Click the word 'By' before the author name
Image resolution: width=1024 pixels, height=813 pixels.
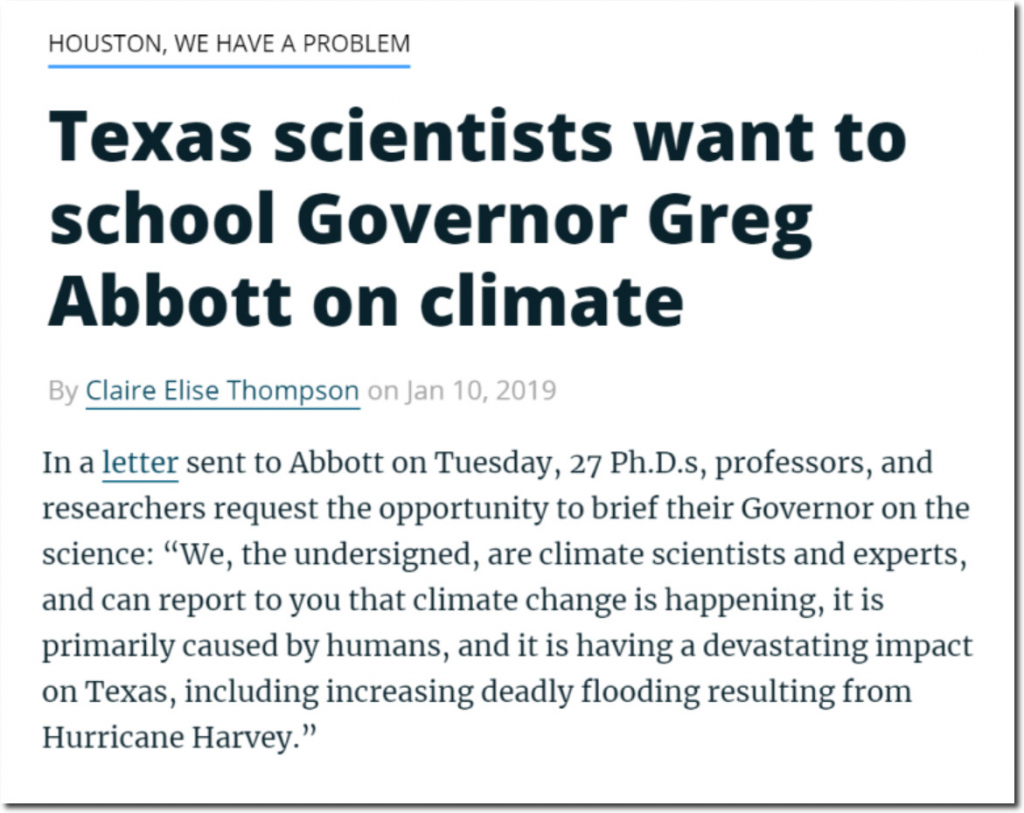(63, 391)
